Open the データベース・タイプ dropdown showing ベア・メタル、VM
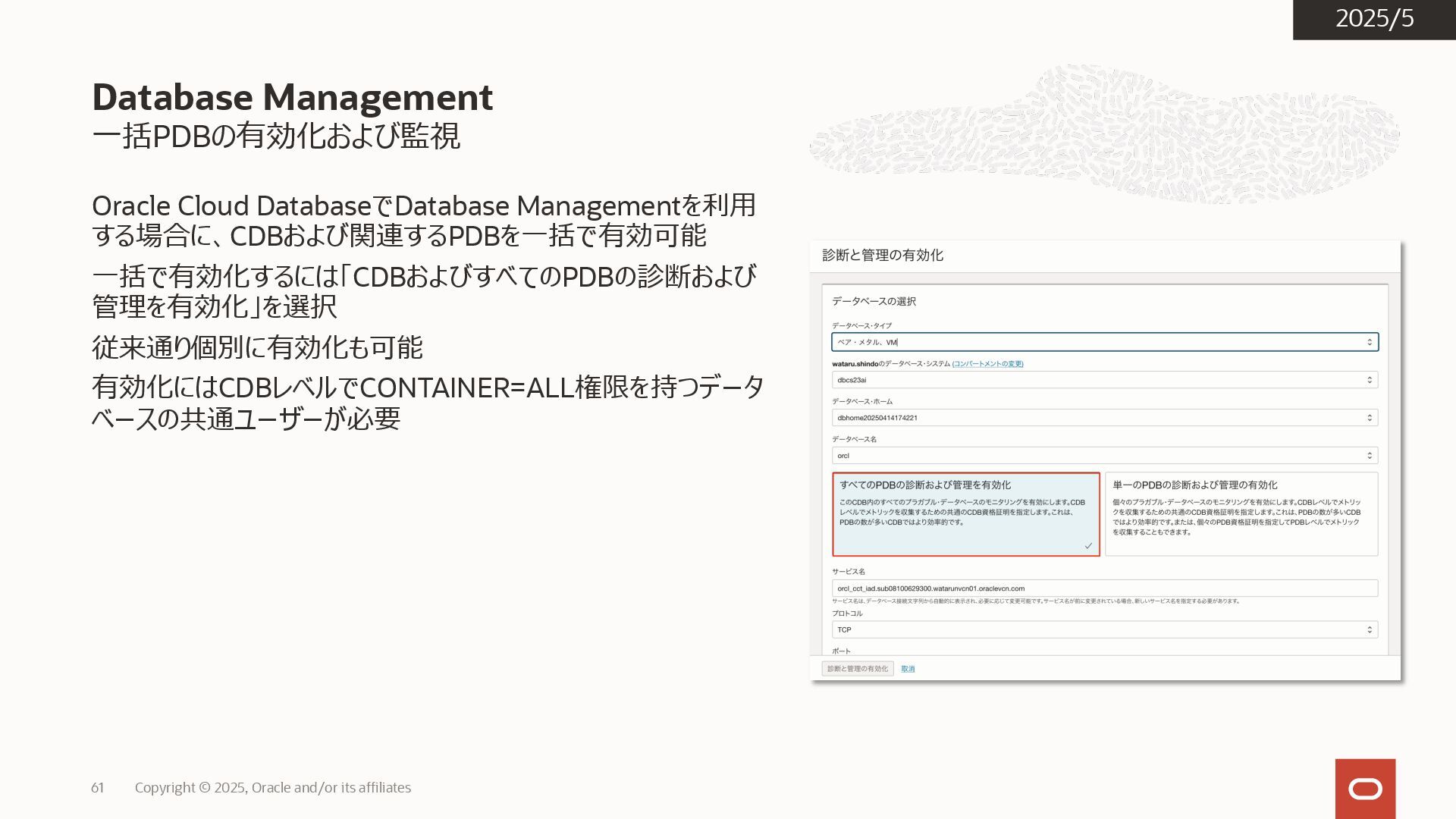The image size is (1456, 819). [1105, 342]
